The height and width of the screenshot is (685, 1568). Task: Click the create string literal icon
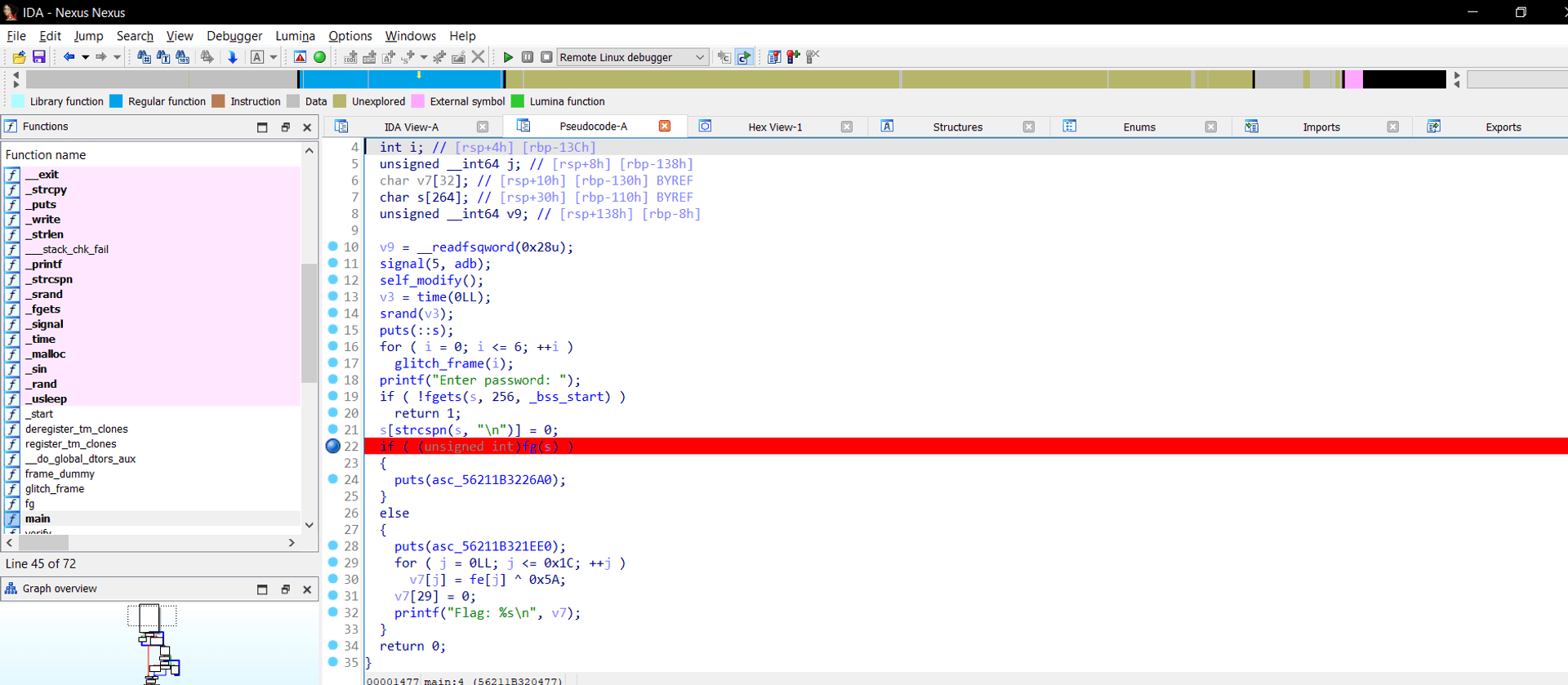pos(389,57)
